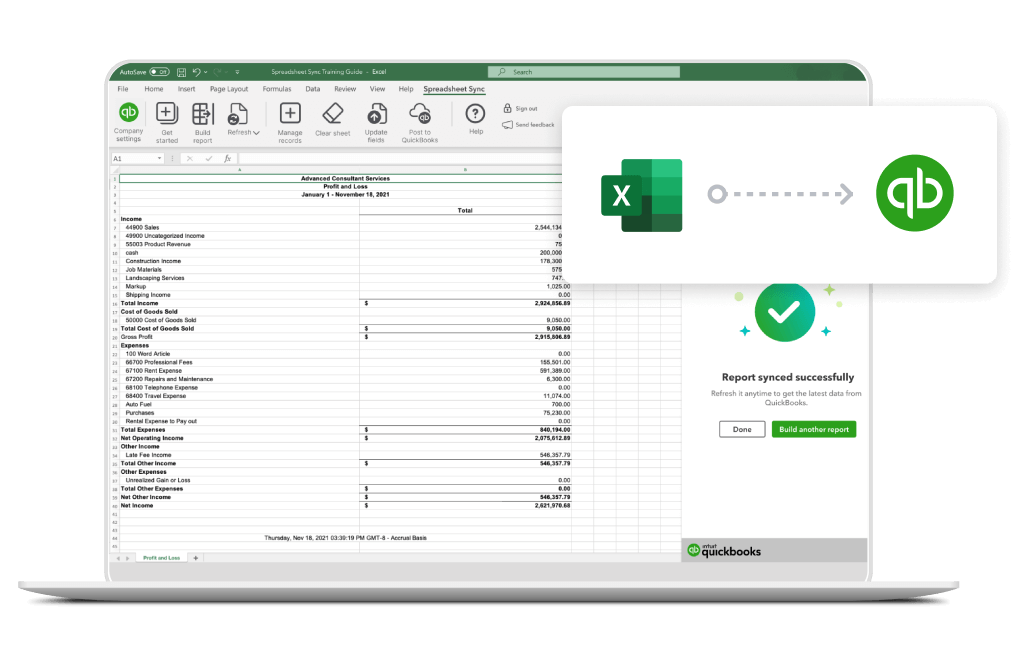Open the ribbon Help question-mark icon
1018x662 pixels.
(475, 114)
